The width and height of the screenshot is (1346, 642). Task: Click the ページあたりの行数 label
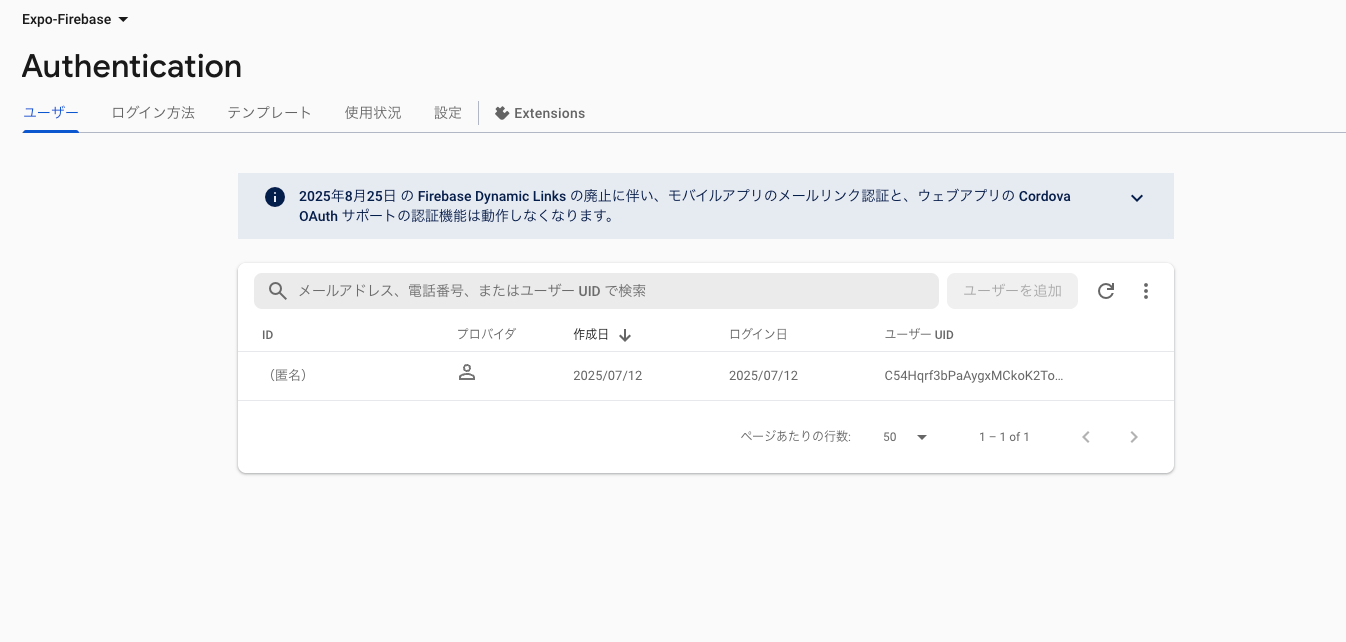click(796, 437)
